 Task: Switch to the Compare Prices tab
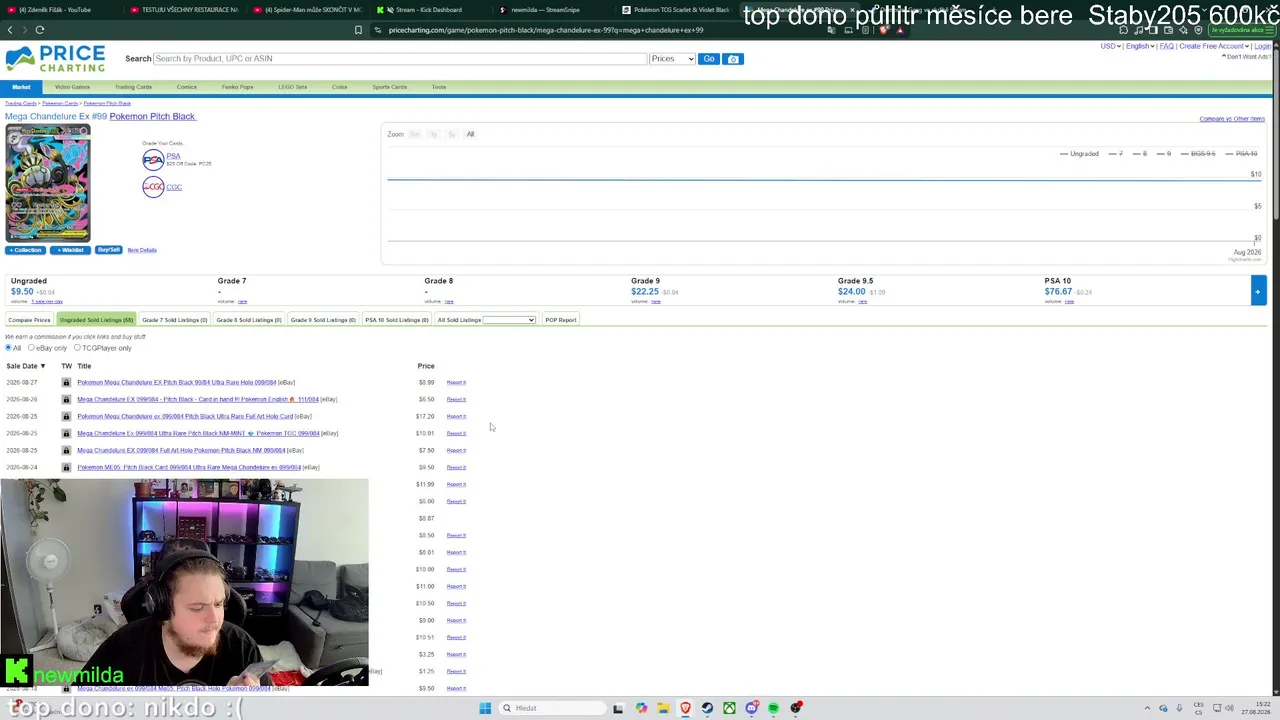[29, 320]
